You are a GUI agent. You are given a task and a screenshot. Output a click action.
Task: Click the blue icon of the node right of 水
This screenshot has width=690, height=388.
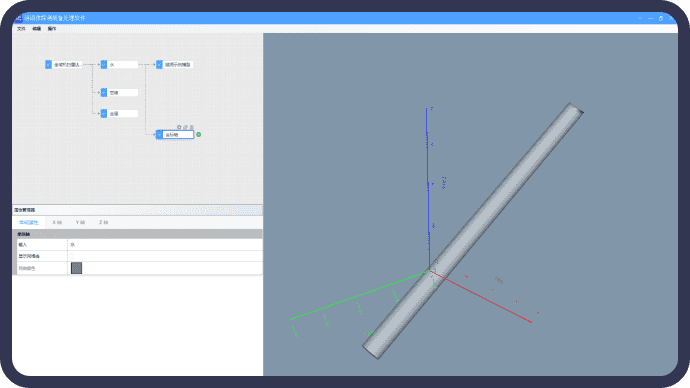tap(159, 65)
